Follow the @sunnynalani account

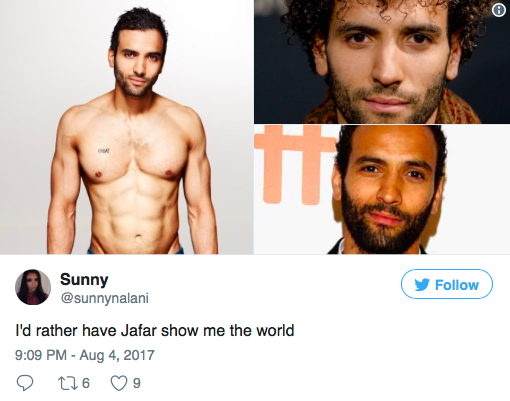(447, 284)
